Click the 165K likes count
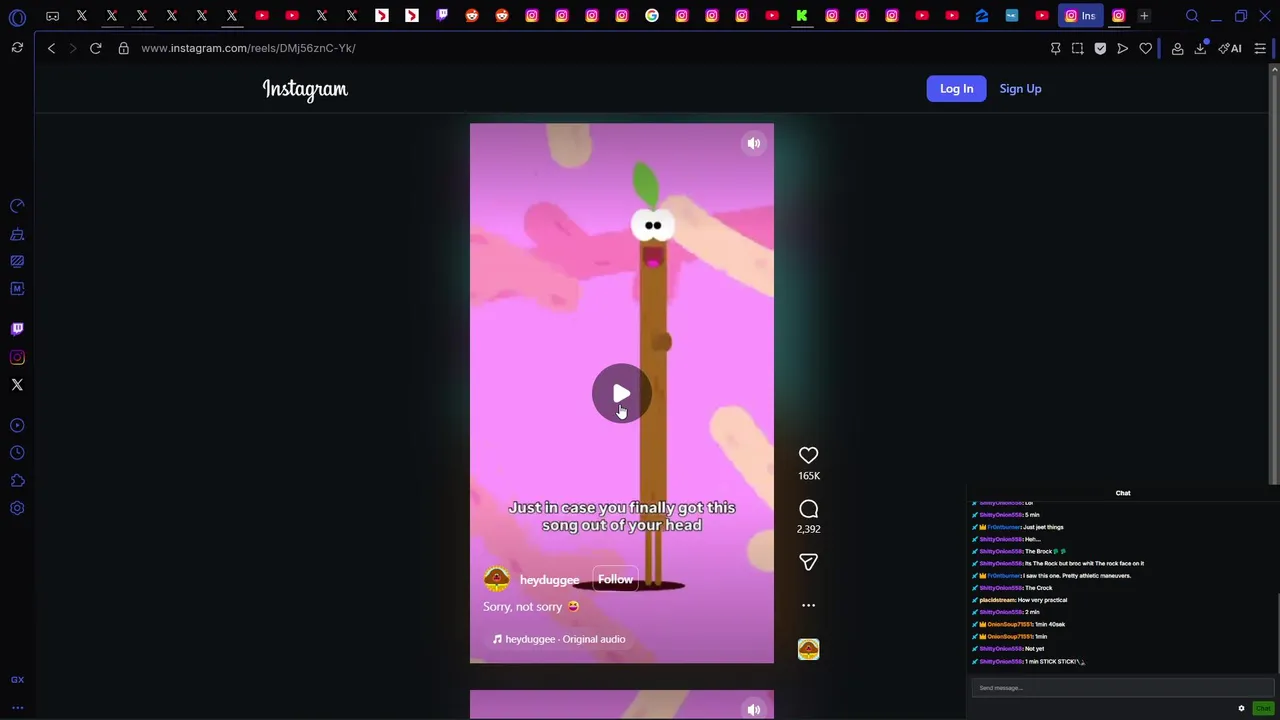Image resolution: width=1280 pixels, height=720 pixels. (x=808, y=476)
